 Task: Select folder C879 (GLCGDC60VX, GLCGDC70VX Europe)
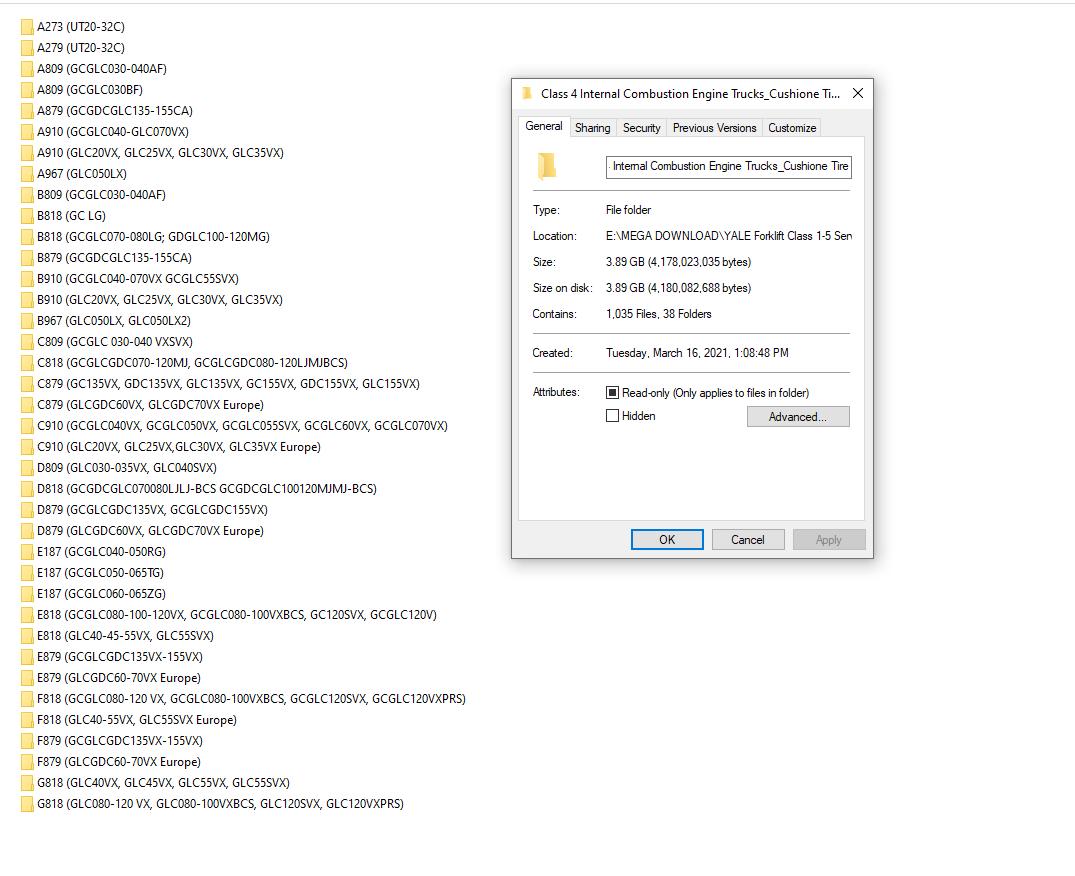[143, 405]
